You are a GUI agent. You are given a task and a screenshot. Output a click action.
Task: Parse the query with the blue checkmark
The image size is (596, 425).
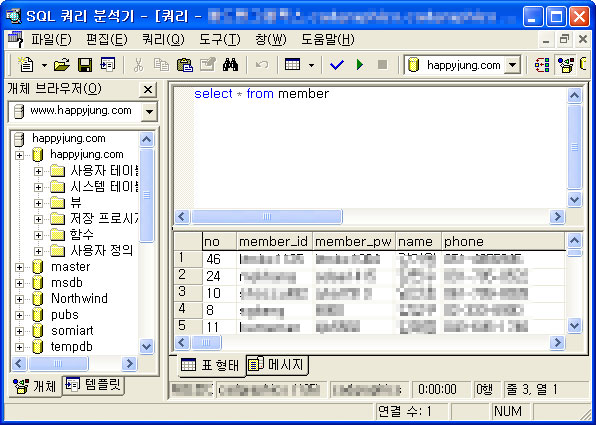coord(337,65)
